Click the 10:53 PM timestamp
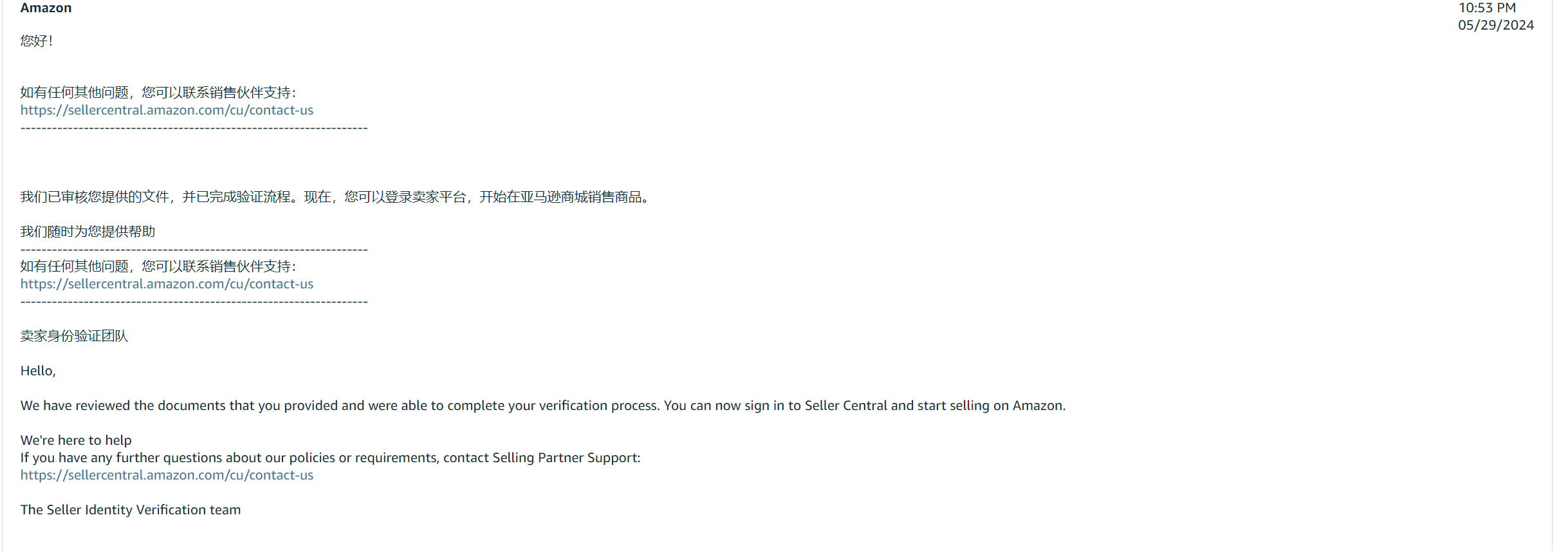Screen dimensions: 1568x551 click(x=1487, y=8)
